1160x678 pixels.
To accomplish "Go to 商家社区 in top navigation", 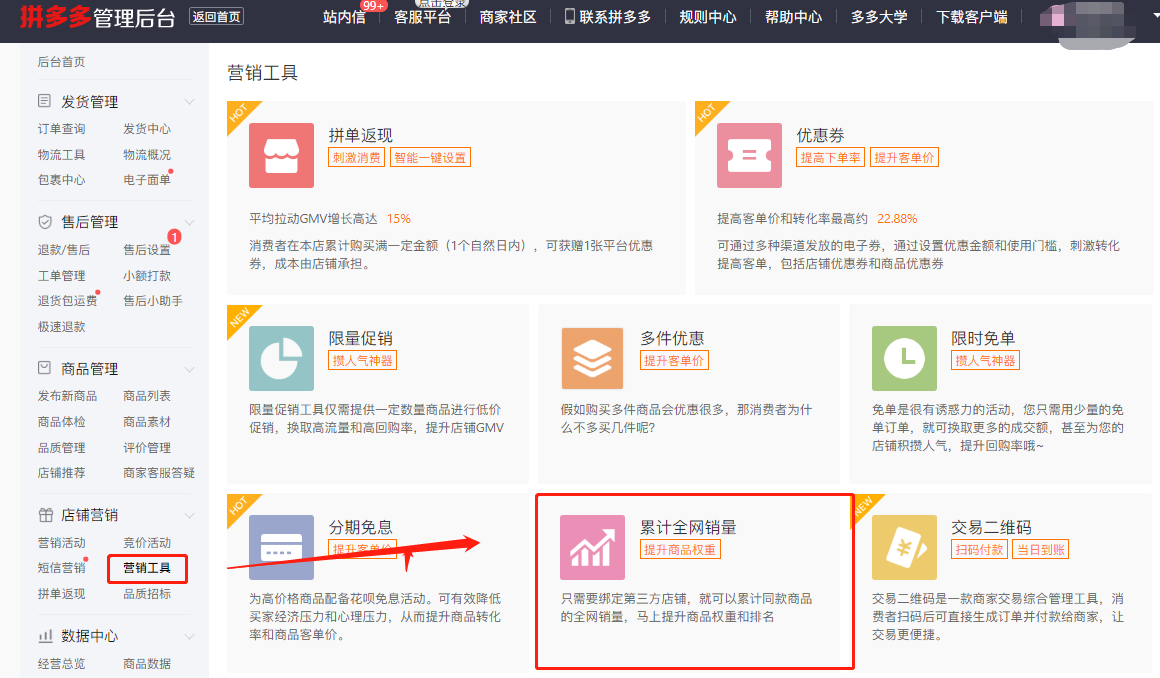I will tap(508, 17).
